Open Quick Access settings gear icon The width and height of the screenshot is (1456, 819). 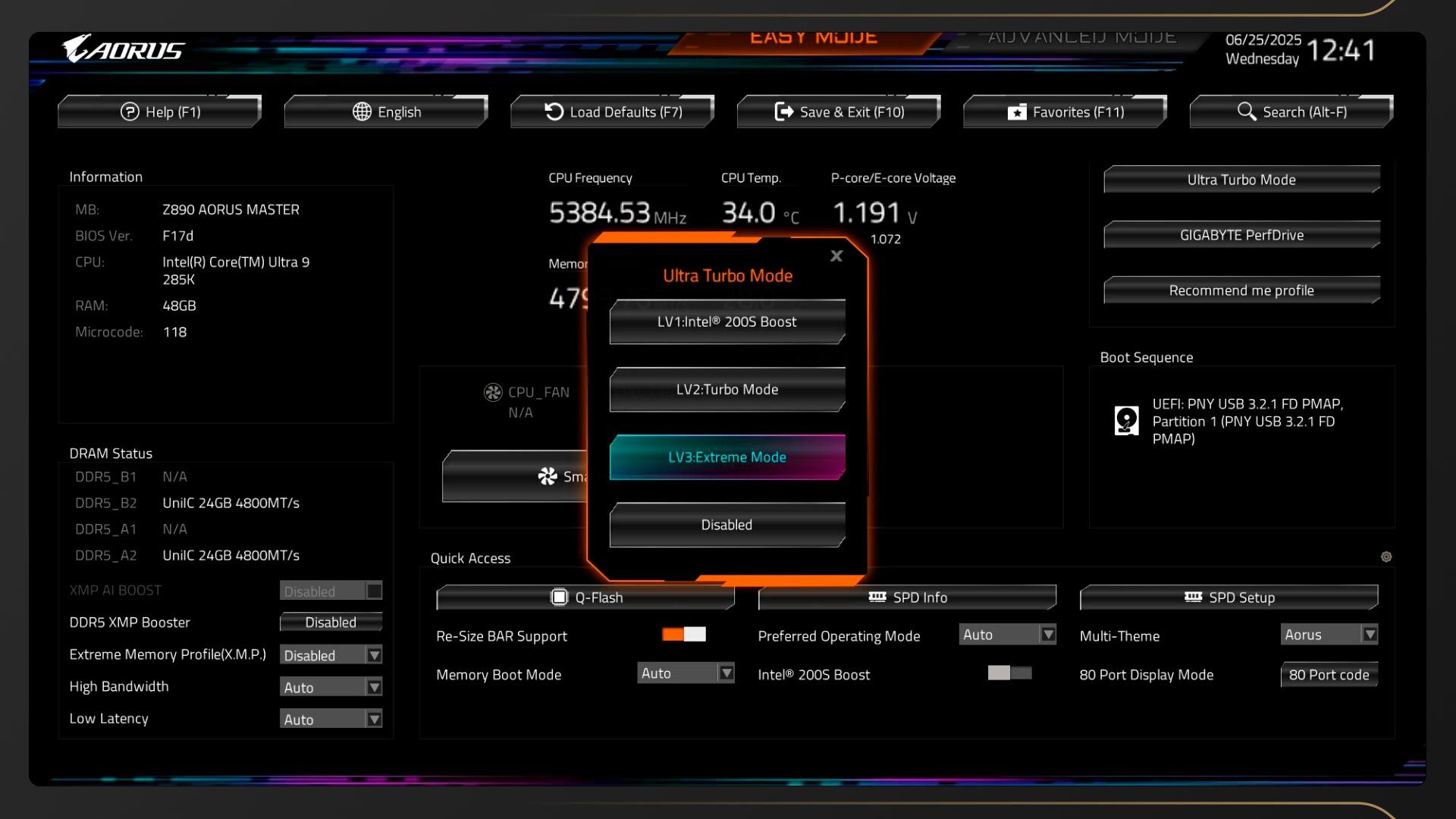tap(1386, 557)
